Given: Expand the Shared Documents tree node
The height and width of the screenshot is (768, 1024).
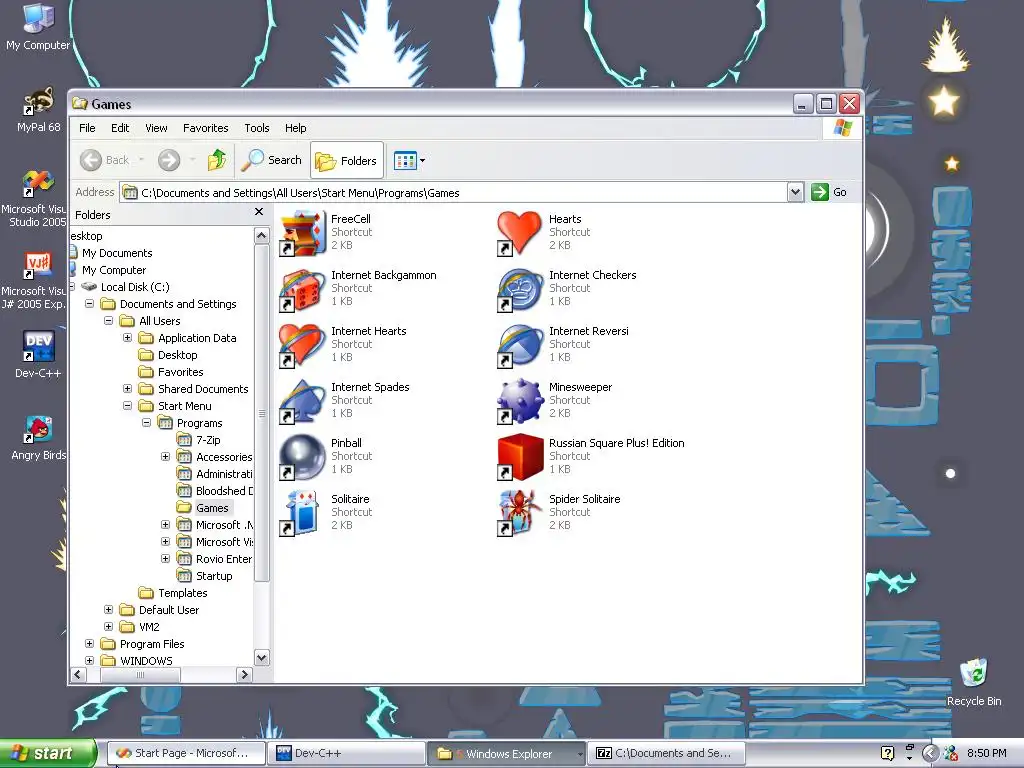Looking at the screenshot, I should click(x=127, y=389).
